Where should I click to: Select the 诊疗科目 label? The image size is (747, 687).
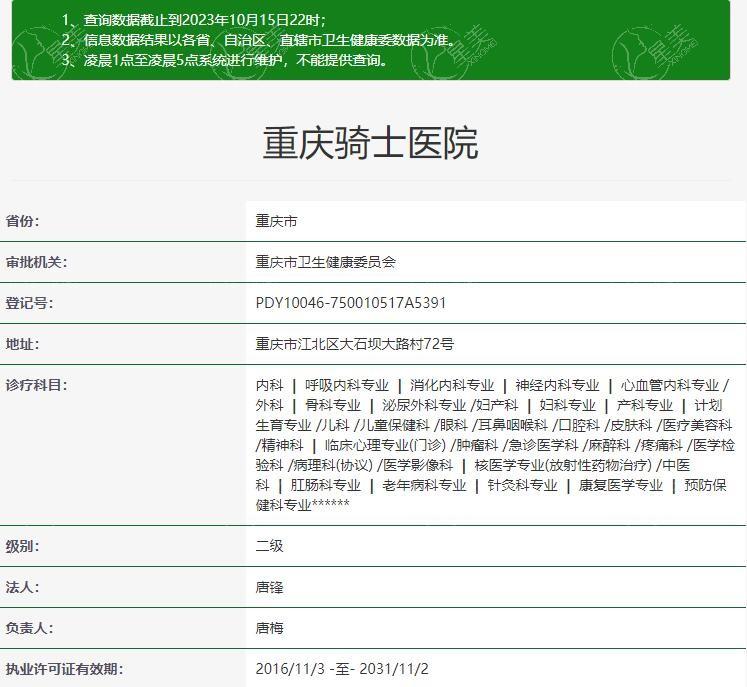tap(36, 385)
